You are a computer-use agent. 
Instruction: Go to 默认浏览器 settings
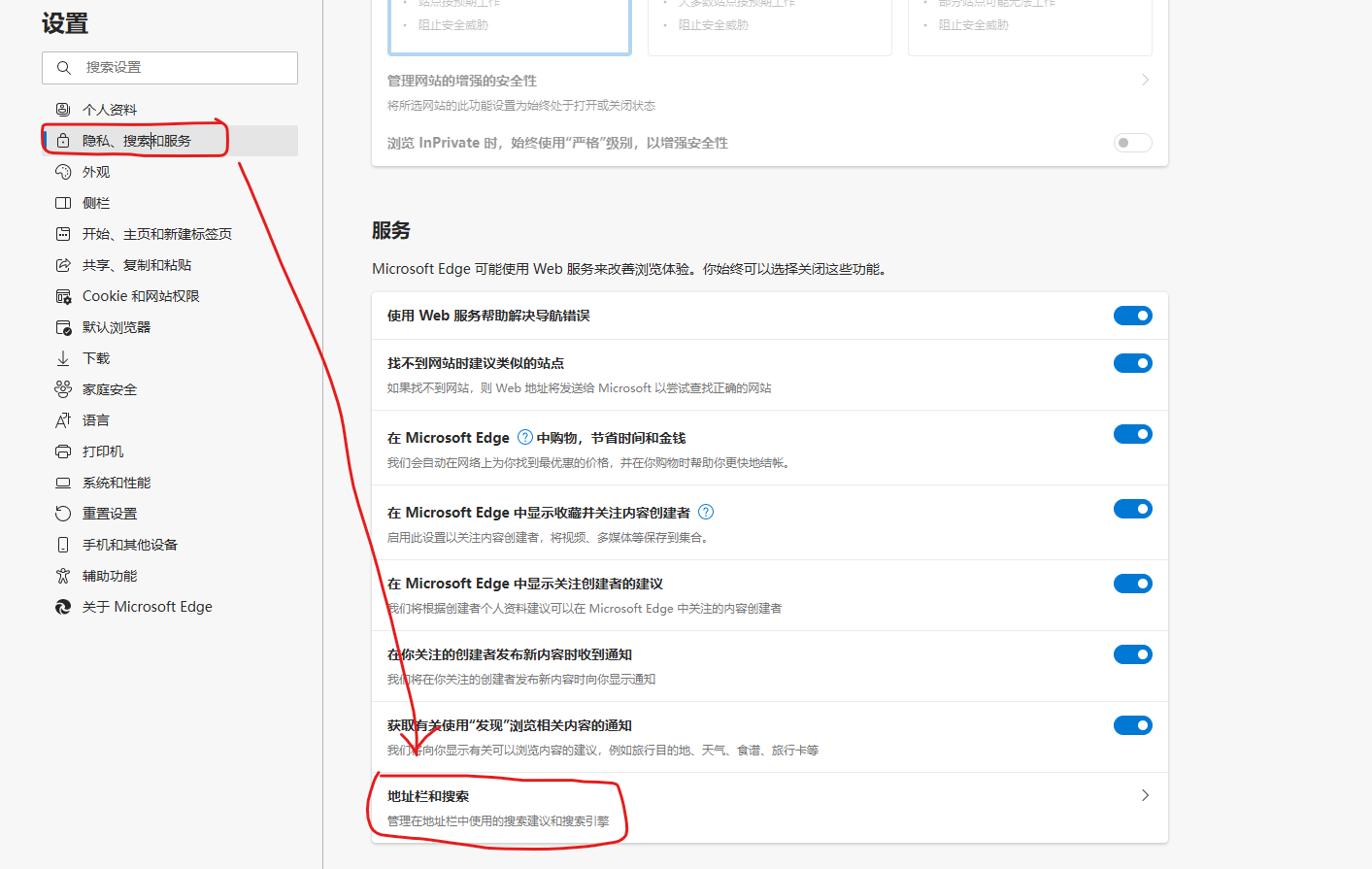tap(170, 327)
